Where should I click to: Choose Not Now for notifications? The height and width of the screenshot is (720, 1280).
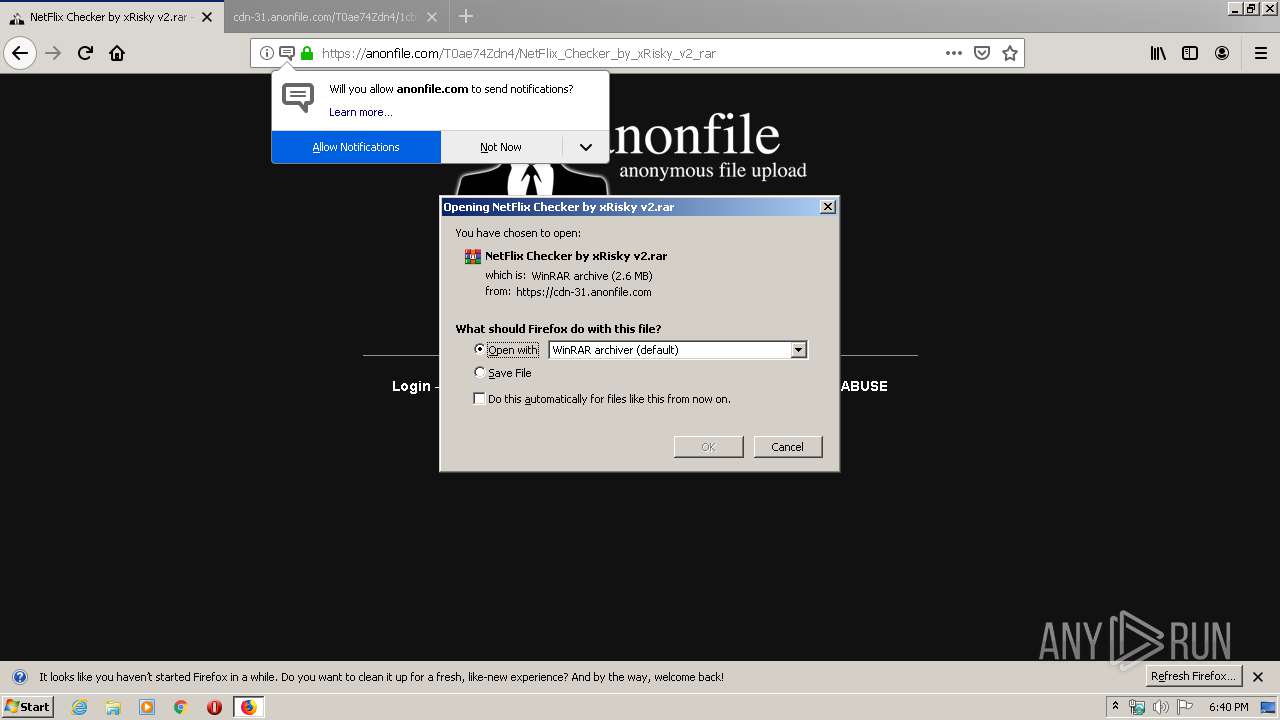coord(501,147)
